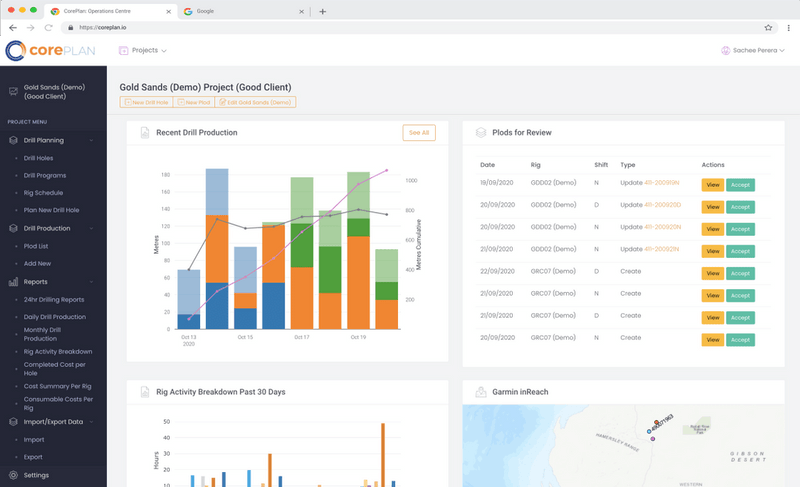Open Consumable Costs Per Rig report
800x487 pixels.
58,403
